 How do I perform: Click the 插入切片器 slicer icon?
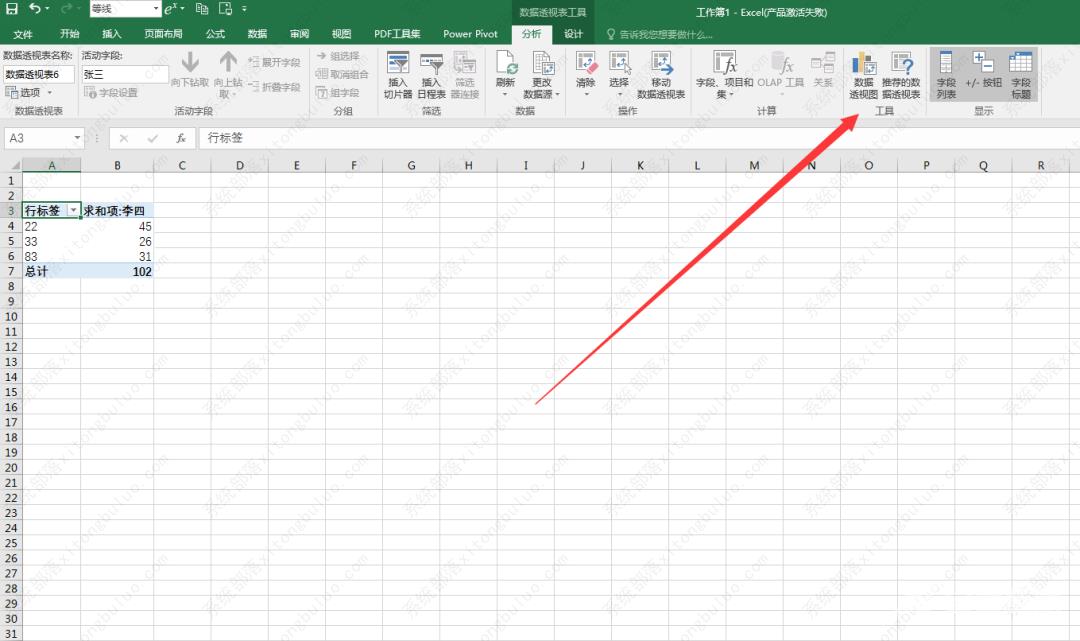pyautogui.click(x=397, y=74)
